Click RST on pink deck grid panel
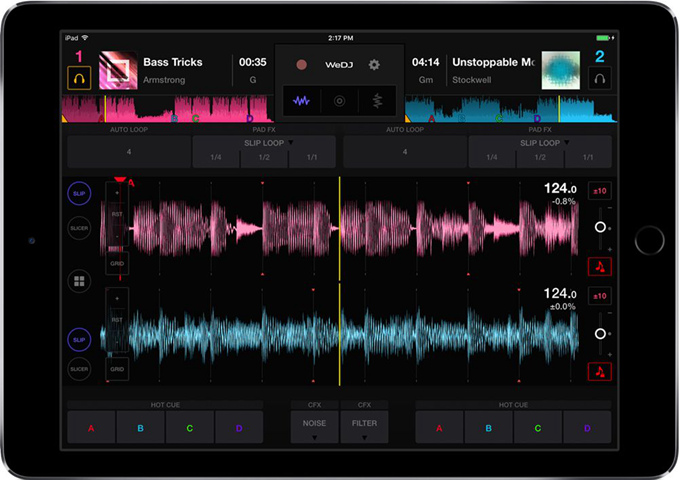Image resolution: width=680 pixels, height=480 pixels. (x=117, y=214)
